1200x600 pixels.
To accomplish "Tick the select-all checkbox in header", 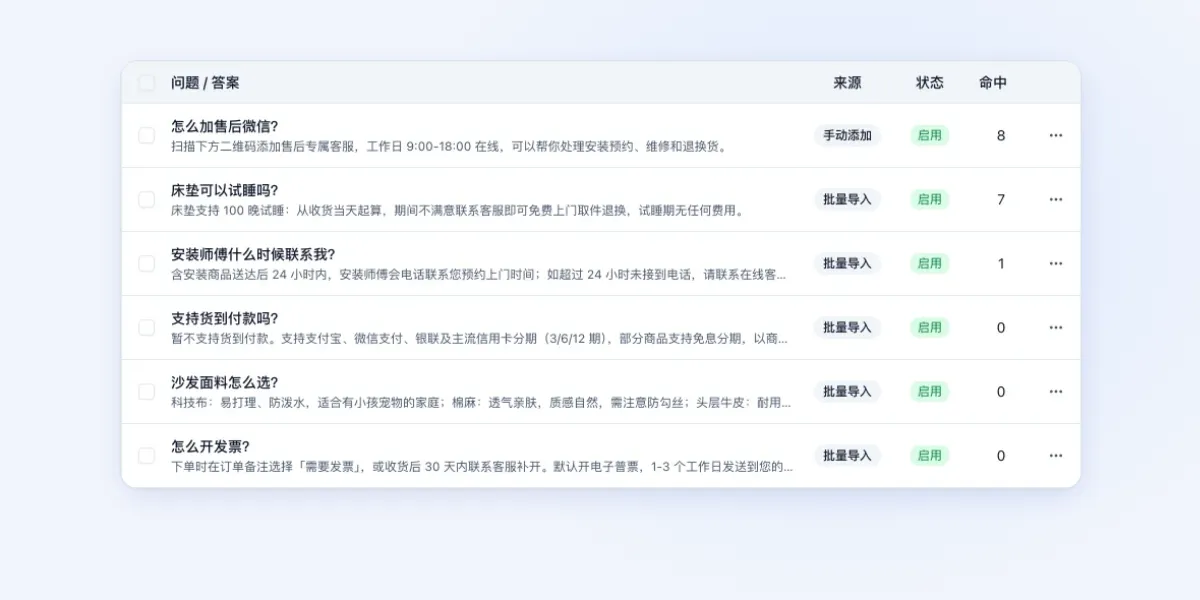I will click(146, 83).
